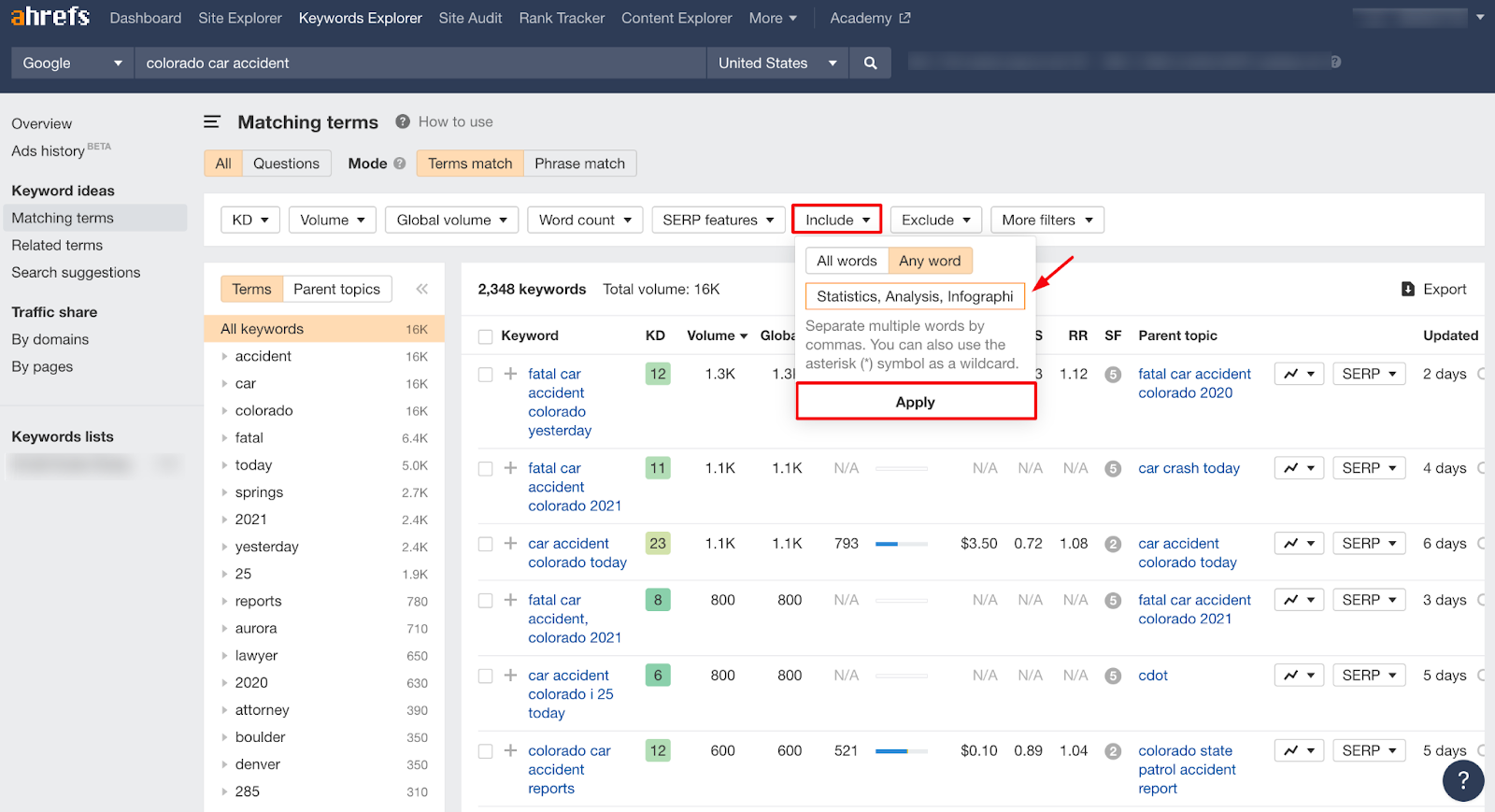Screen dimensions: 1495x812
Task: Click Phrase match mode button
Action: click(579, 164)
